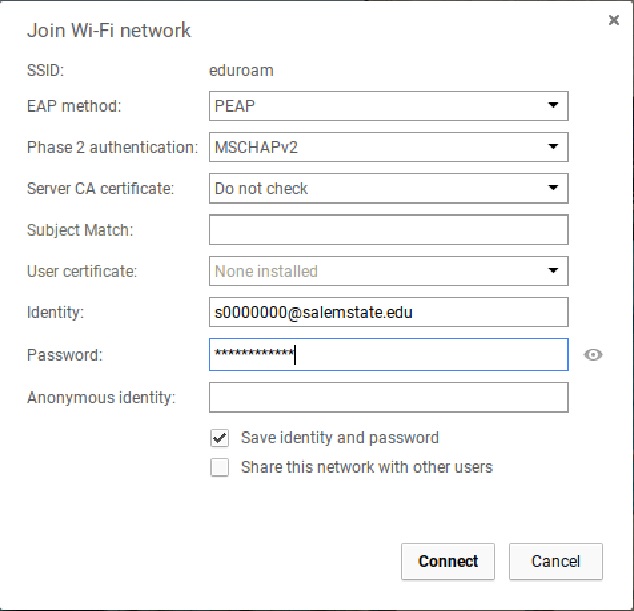Click the PEAP selected value

[235, 106]
